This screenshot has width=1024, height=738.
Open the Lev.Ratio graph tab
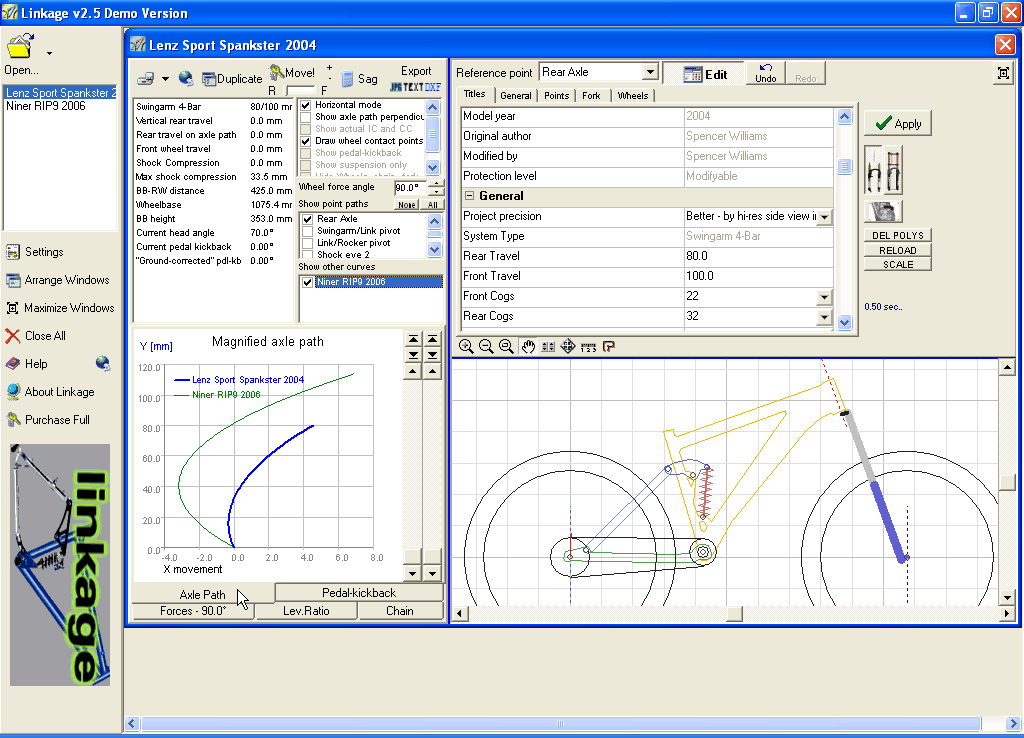pyautogui.click(x=306, y=611)
